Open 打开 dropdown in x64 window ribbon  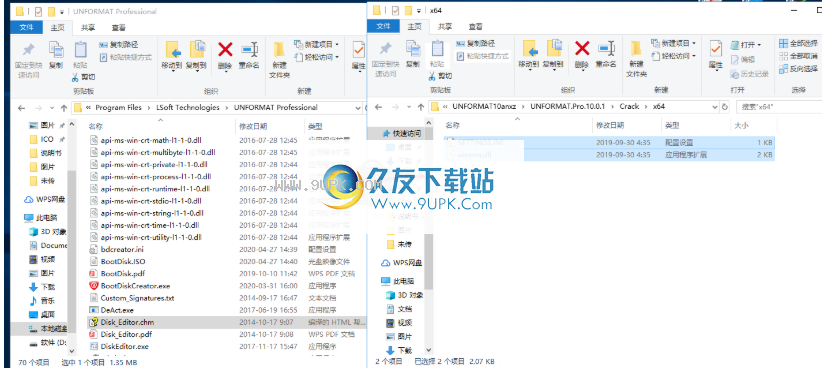tap(746, 45)
